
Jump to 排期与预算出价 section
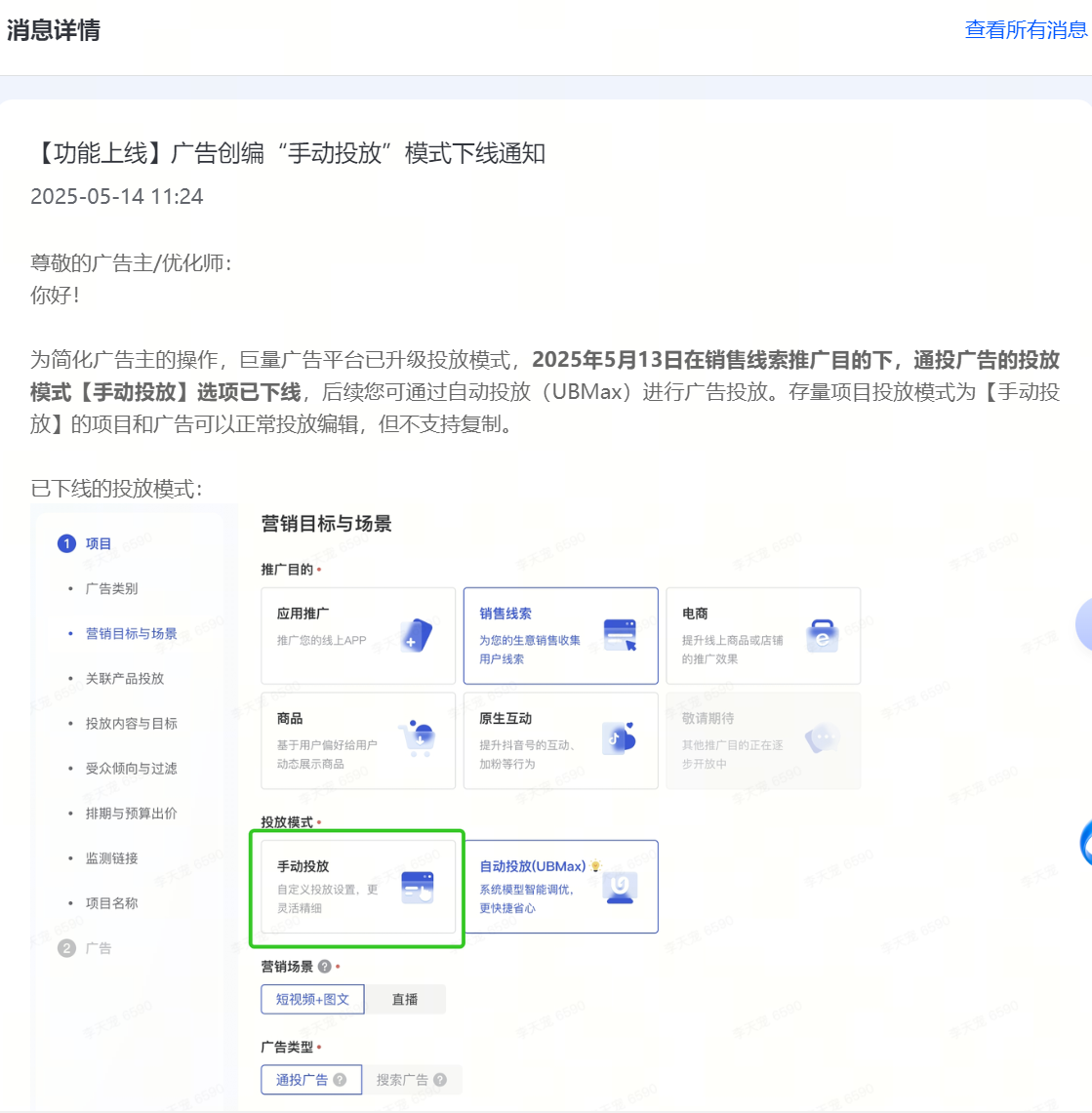point(131,813)
